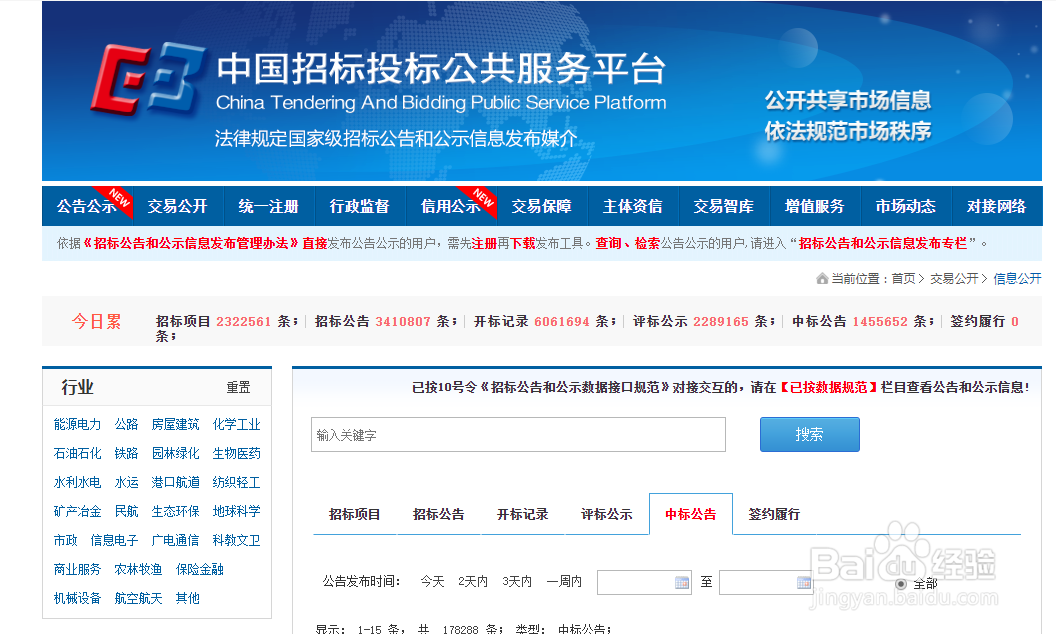Focus the 输入关键字 keyword field

click(519, 435)
